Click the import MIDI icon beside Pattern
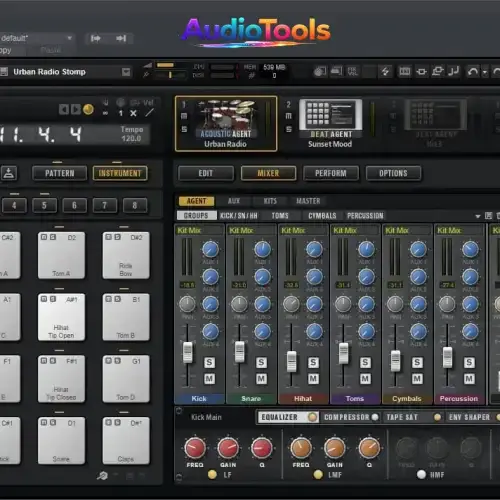Viewport: 500px width, 500px height. pyautogui.click(x=9, y=173)
